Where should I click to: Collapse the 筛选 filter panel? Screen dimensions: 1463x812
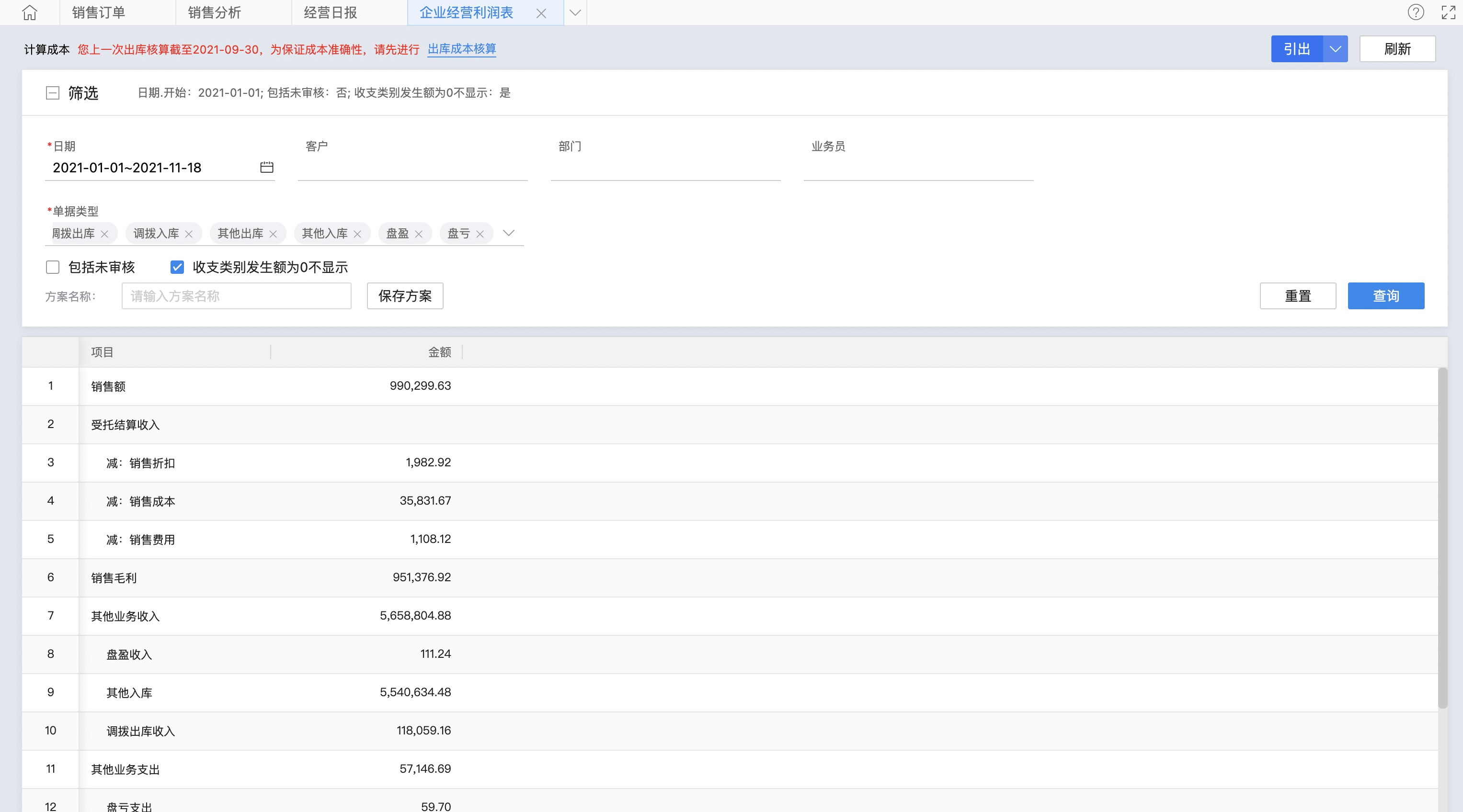click(x=53, y=93)
